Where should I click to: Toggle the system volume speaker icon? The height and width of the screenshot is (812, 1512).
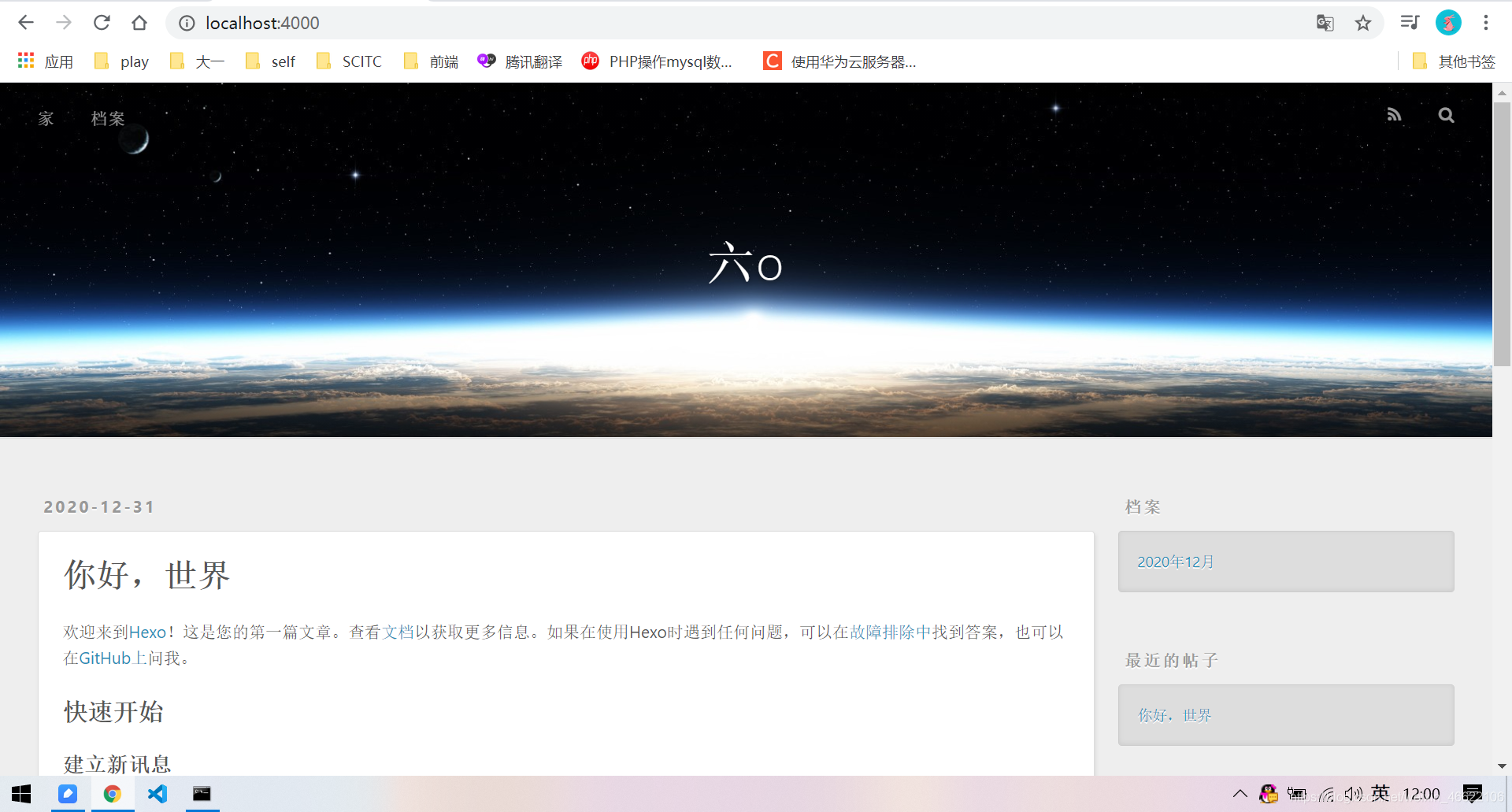point(1353,794)
